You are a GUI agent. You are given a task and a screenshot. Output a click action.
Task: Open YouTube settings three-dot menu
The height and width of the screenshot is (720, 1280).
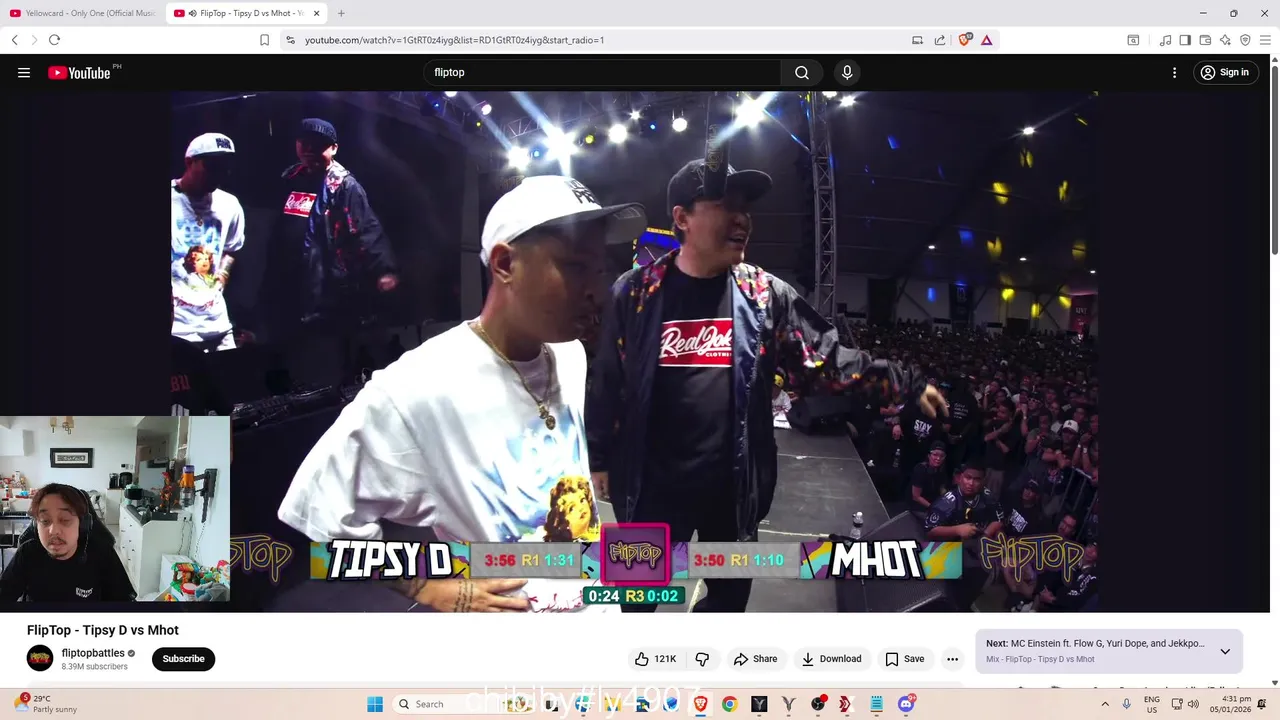[1175, 72]
